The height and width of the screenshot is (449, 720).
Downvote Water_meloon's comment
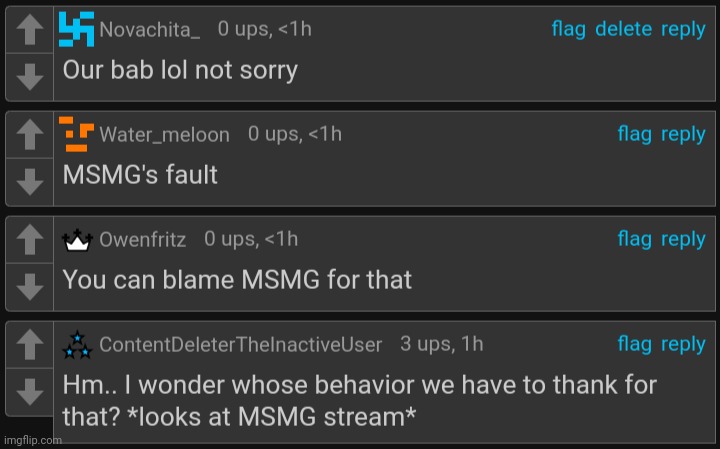pos(30,180)
